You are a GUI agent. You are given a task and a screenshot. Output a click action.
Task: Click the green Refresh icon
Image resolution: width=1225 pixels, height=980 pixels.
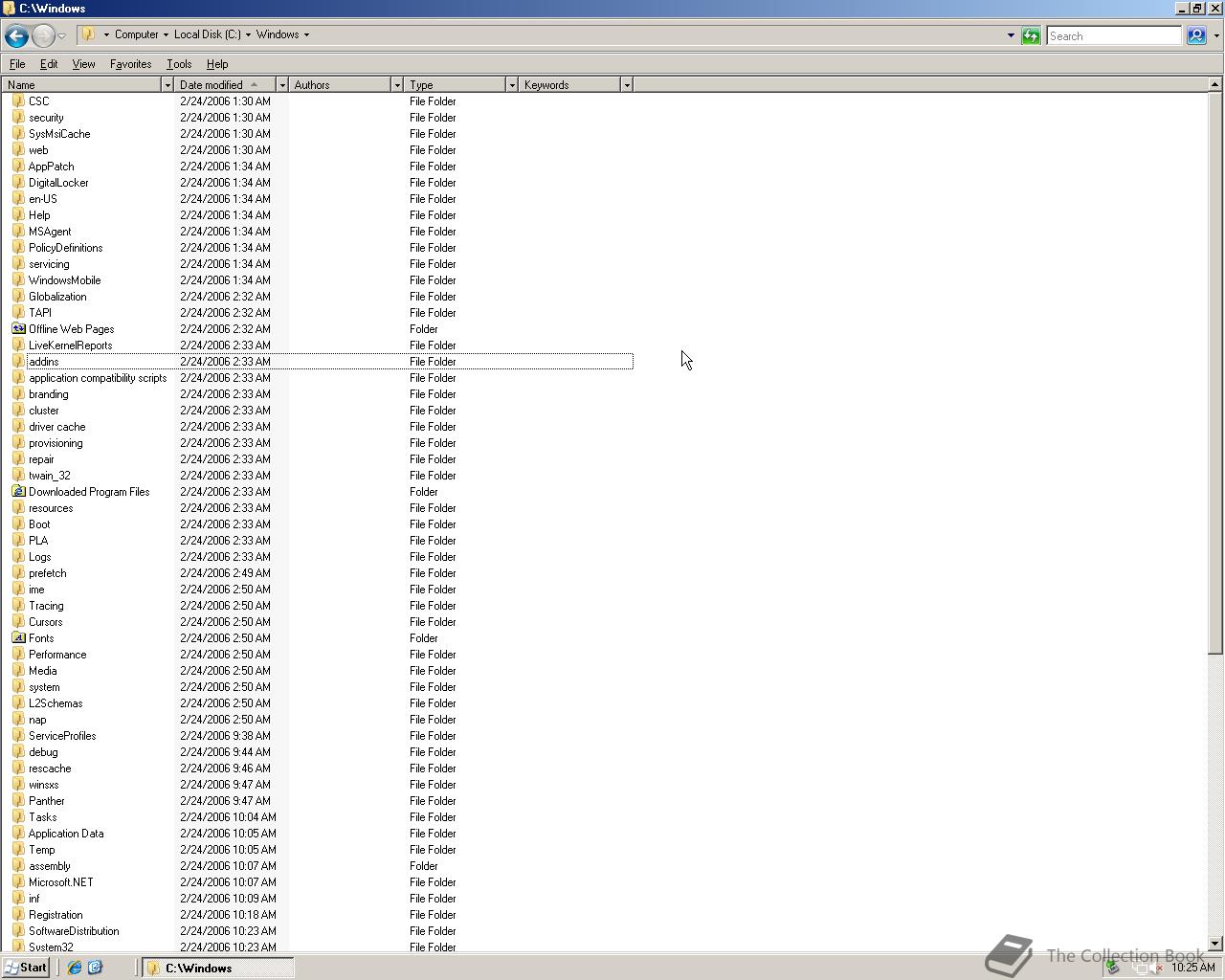(1031, 35)
